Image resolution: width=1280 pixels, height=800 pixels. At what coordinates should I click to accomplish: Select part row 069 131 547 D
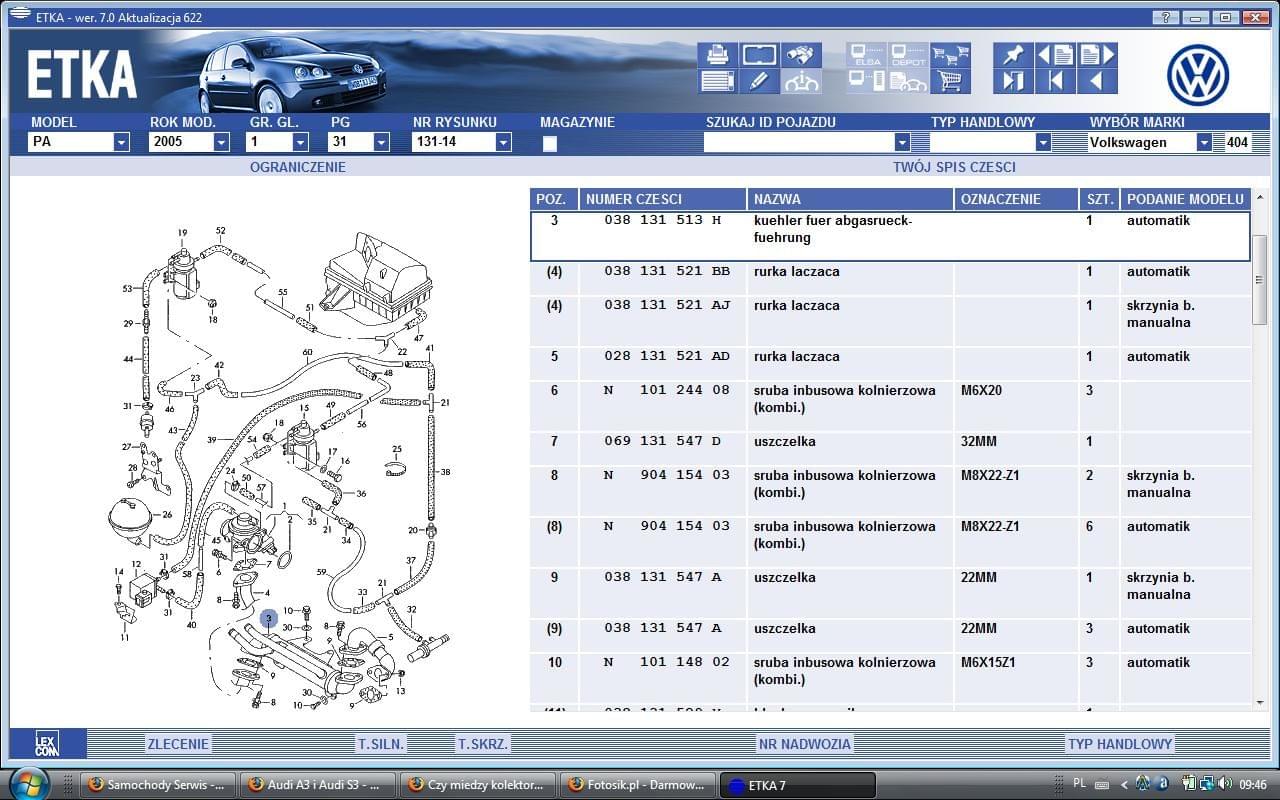(890, 449)
